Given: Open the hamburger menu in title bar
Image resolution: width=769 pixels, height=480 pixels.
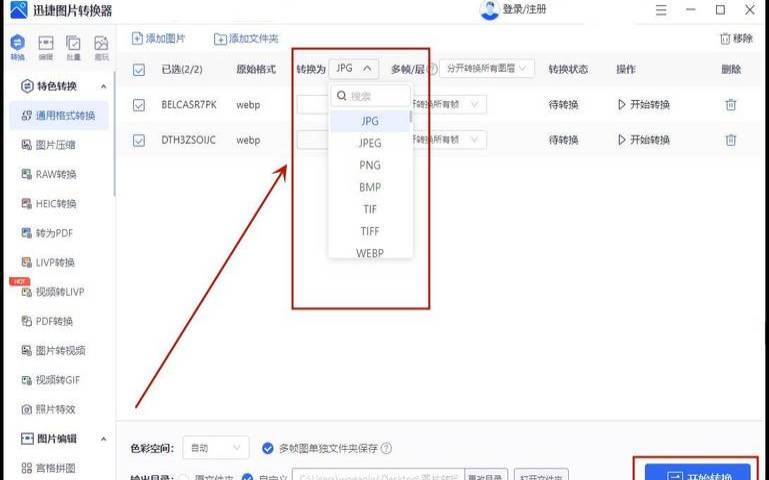Looking at the screenshot, I should pos(661,10).
